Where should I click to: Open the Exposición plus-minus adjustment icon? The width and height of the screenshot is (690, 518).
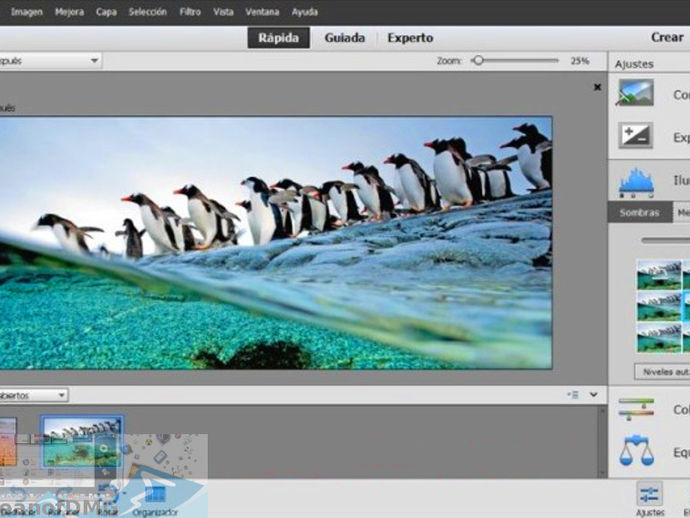635,135
